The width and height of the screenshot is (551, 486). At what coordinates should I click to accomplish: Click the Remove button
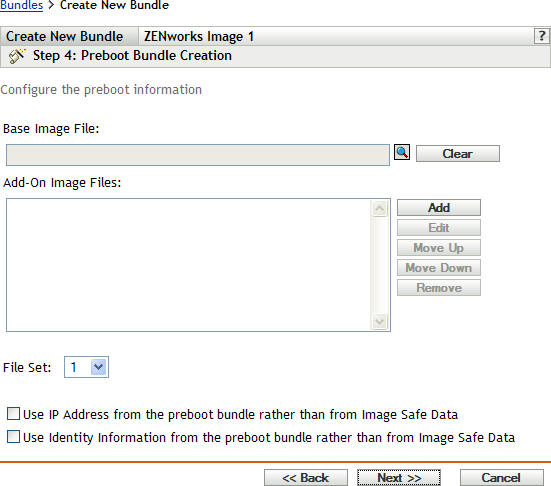(x=439, y=288)
